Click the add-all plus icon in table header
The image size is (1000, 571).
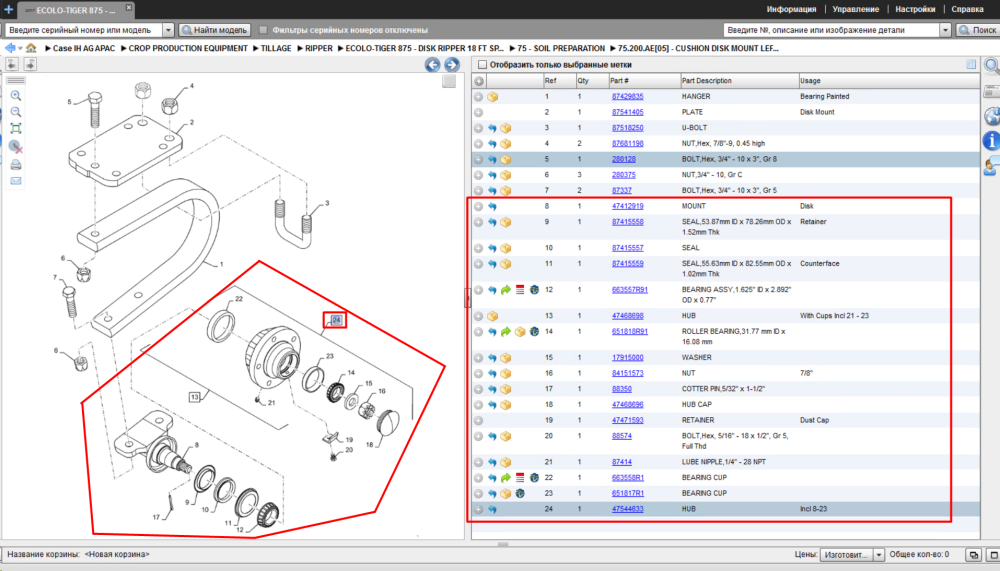coord(479,81)
